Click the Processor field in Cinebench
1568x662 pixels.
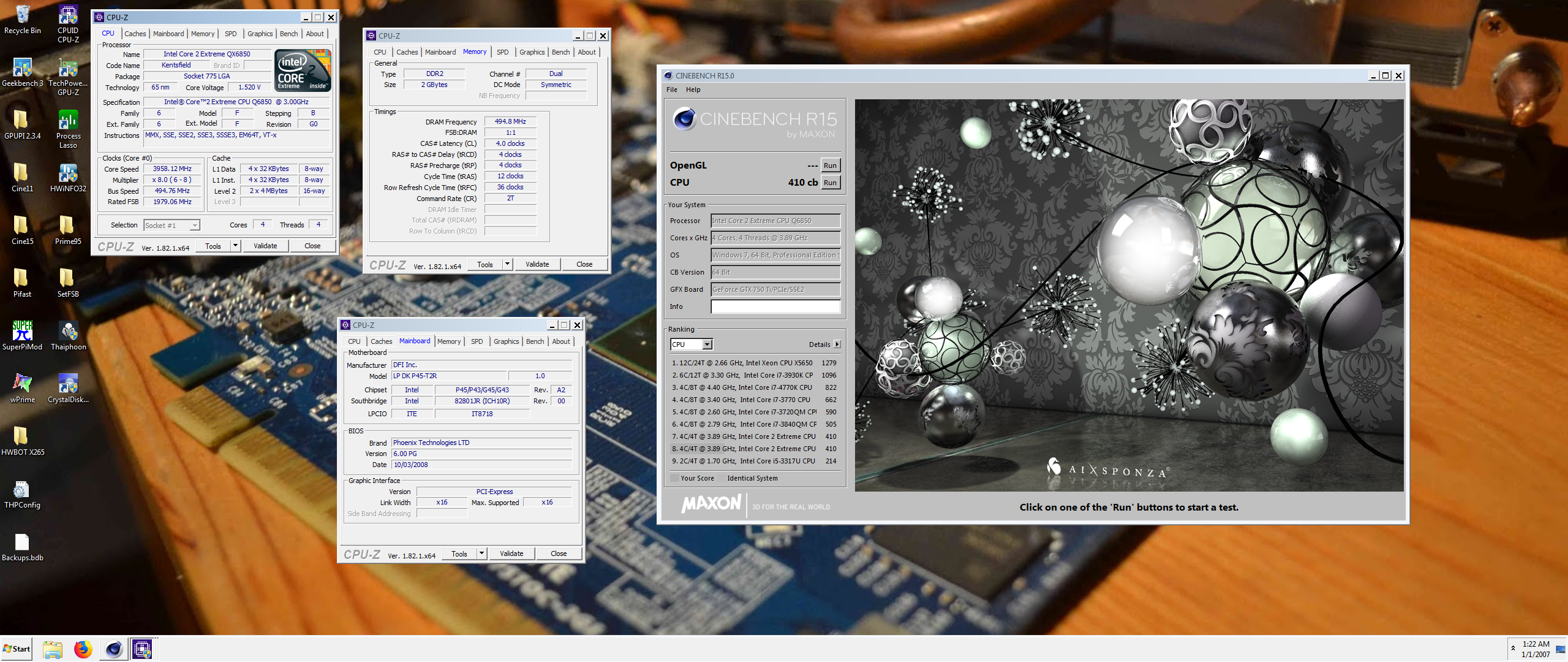coord(775,221)
